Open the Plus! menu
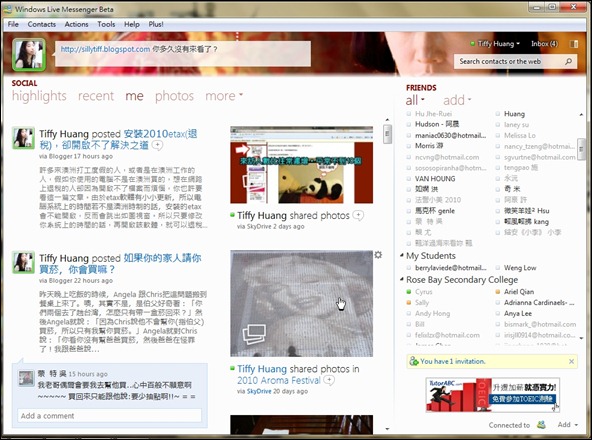Image resolution: width=592 pixels, height=440 pixels. 156,24
